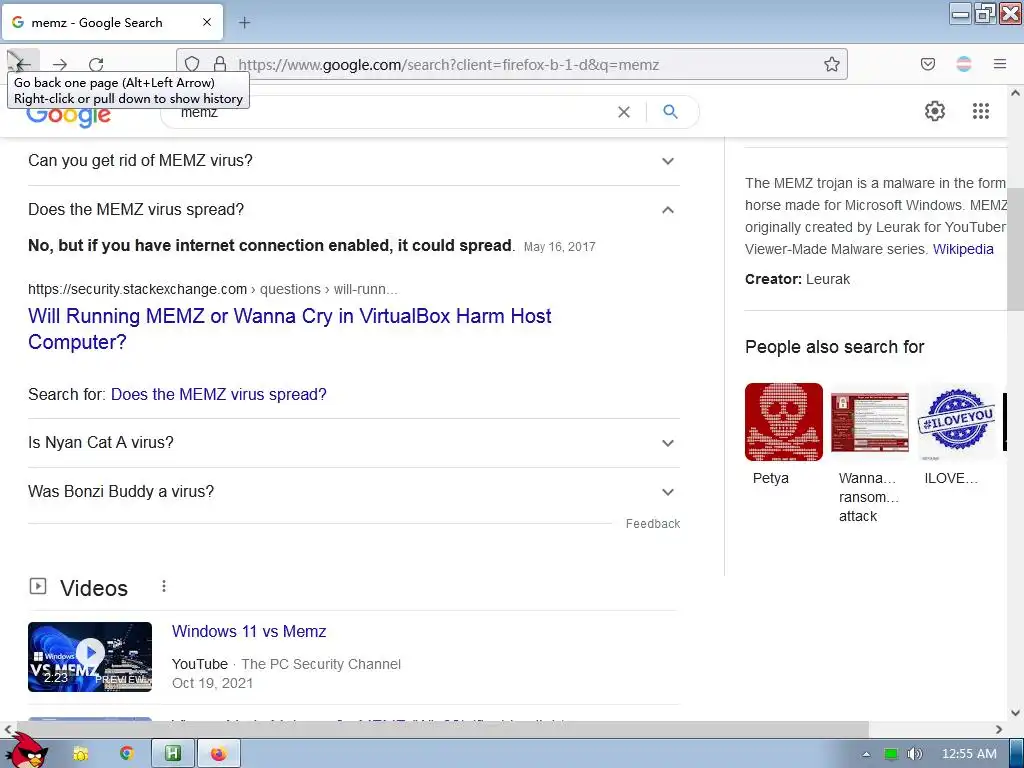Play the Windows 11 vs Memz video thumbnail
Image resolution: width=1024 pixels, height=768 pixels.
[x=90, y=656]
